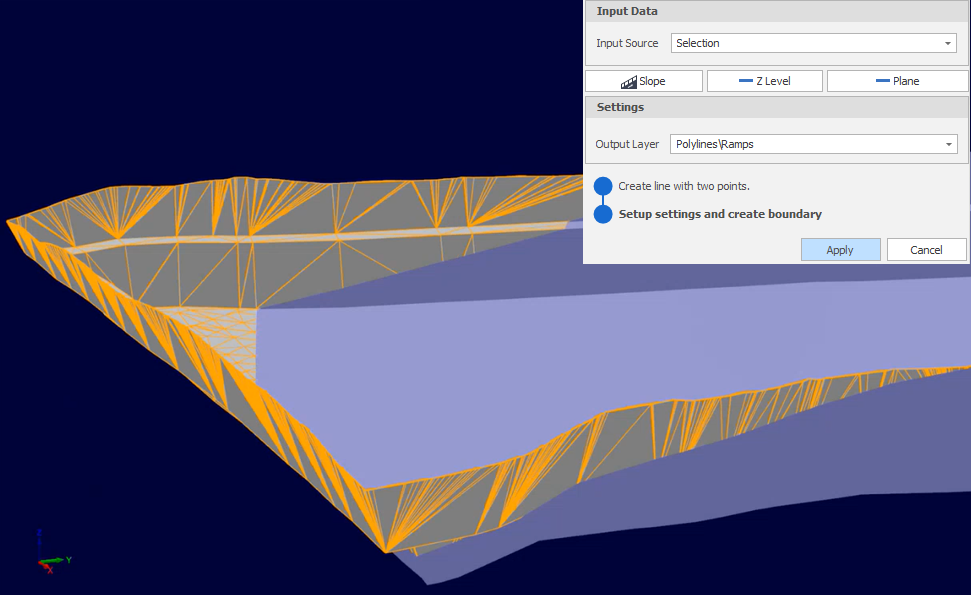Cancel the boundary creation dialog
This screenshot has height=595, width=971.
[x=926, y=250]
